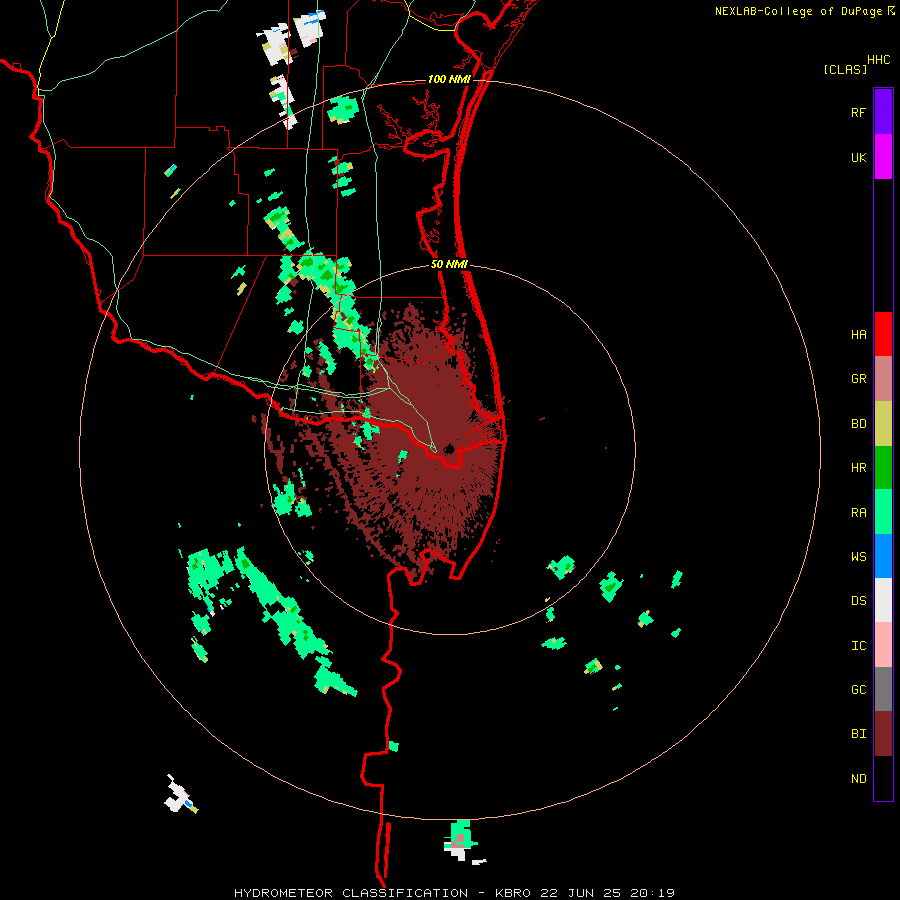The width and height of the screenshot is (900, 900).
Task: Click the BI brown legend swatch
Action: click(883, 734)
